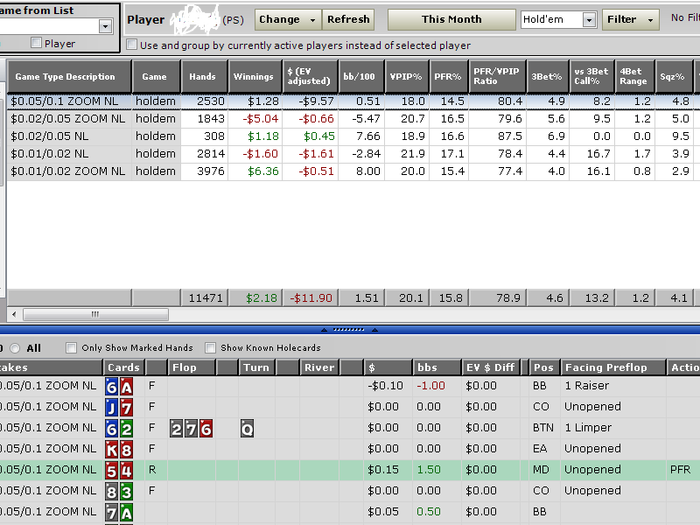Viewport: 700px width, 525px height.
Task: Click the 7 A hole cards icon
Action: pos(119,512)
